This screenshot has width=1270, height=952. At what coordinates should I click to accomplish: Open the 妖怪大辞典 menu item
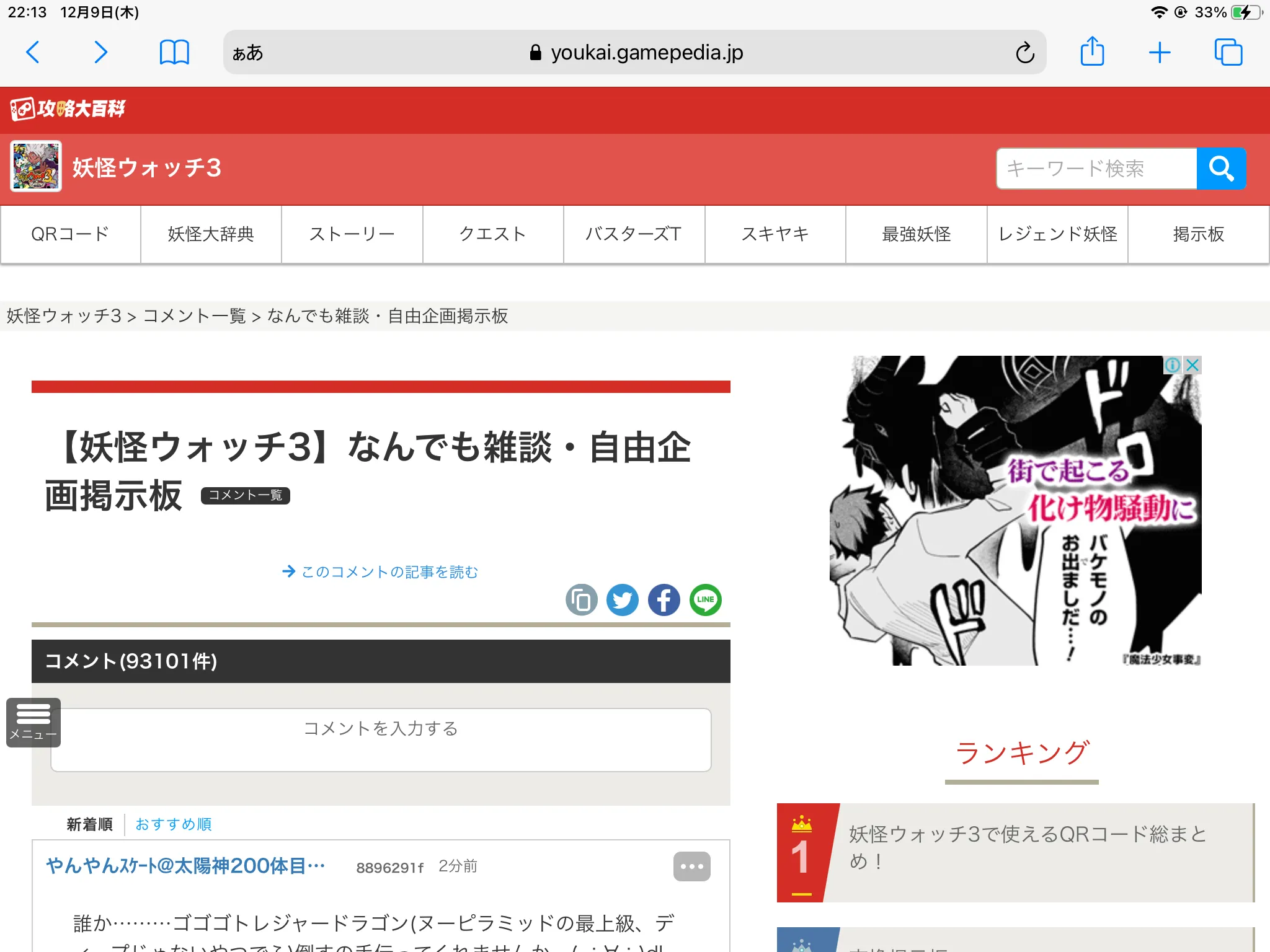pos(211,234)
